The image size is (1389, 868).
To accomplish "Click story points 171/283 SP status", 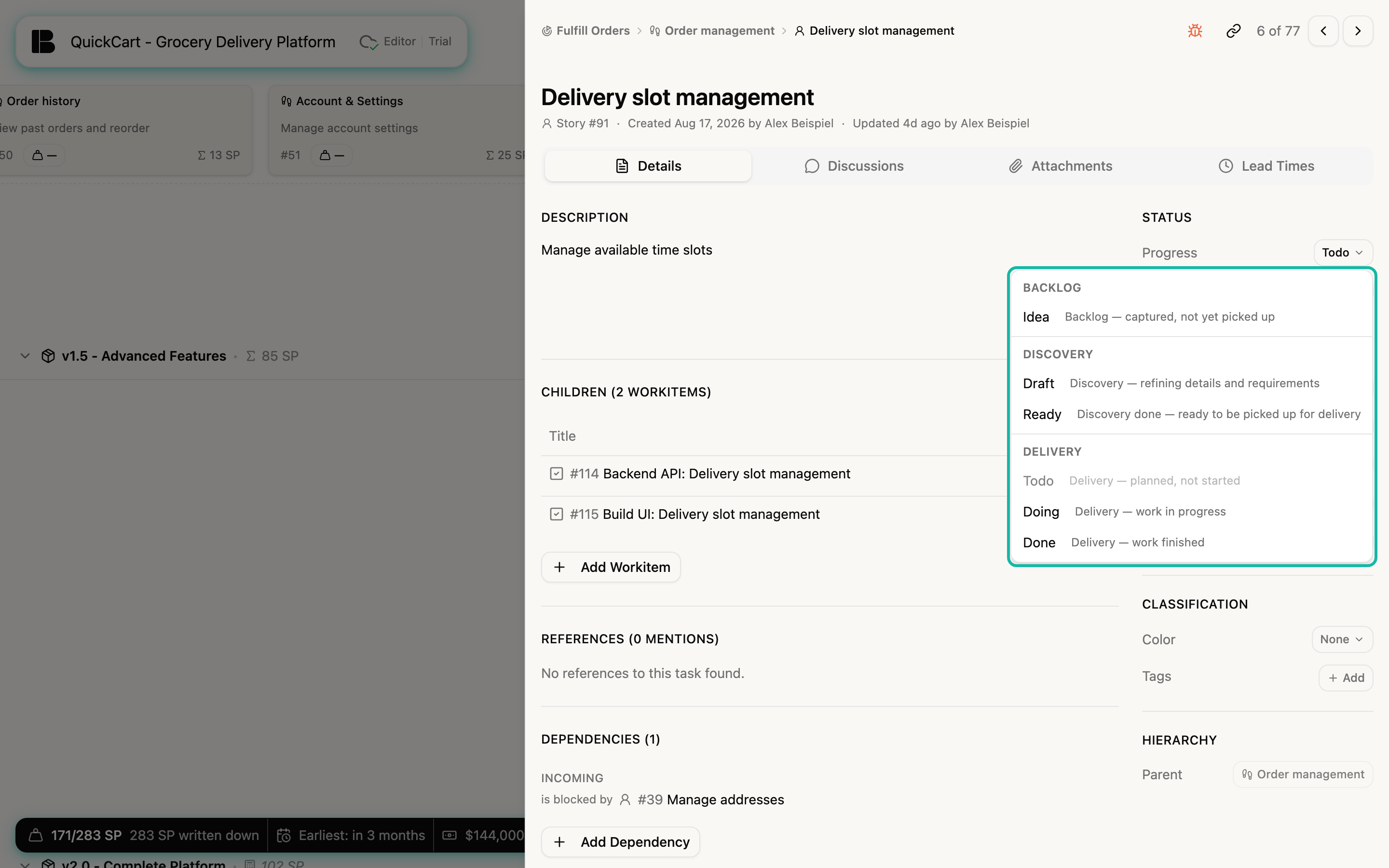I will (86, 835).
